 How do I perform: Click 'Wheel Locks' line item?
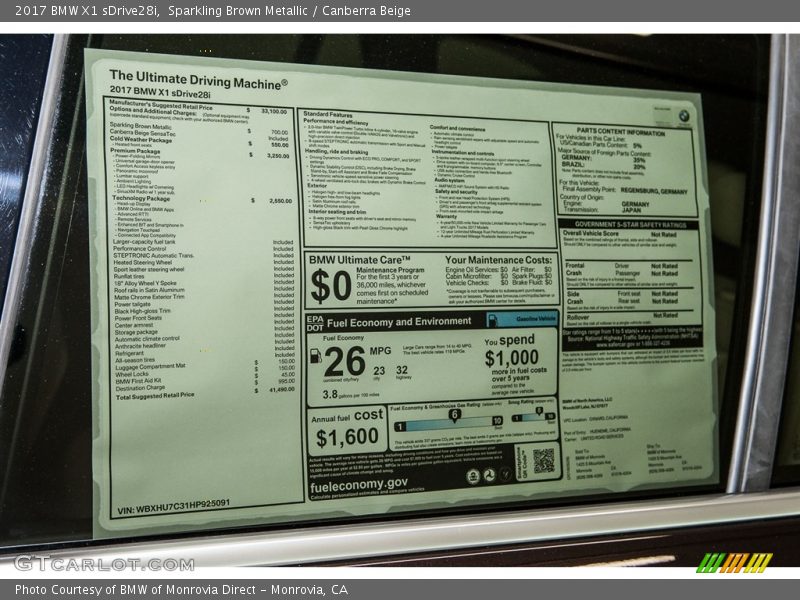(x=132, y=374)
